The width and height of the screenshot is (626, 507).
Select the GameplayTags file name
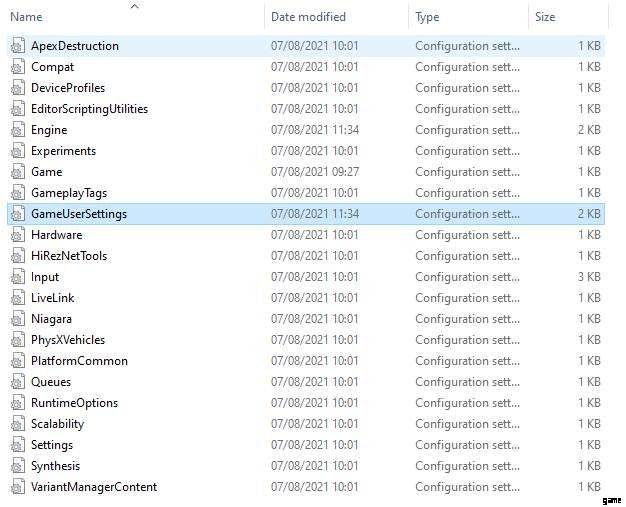coord(68,193)
